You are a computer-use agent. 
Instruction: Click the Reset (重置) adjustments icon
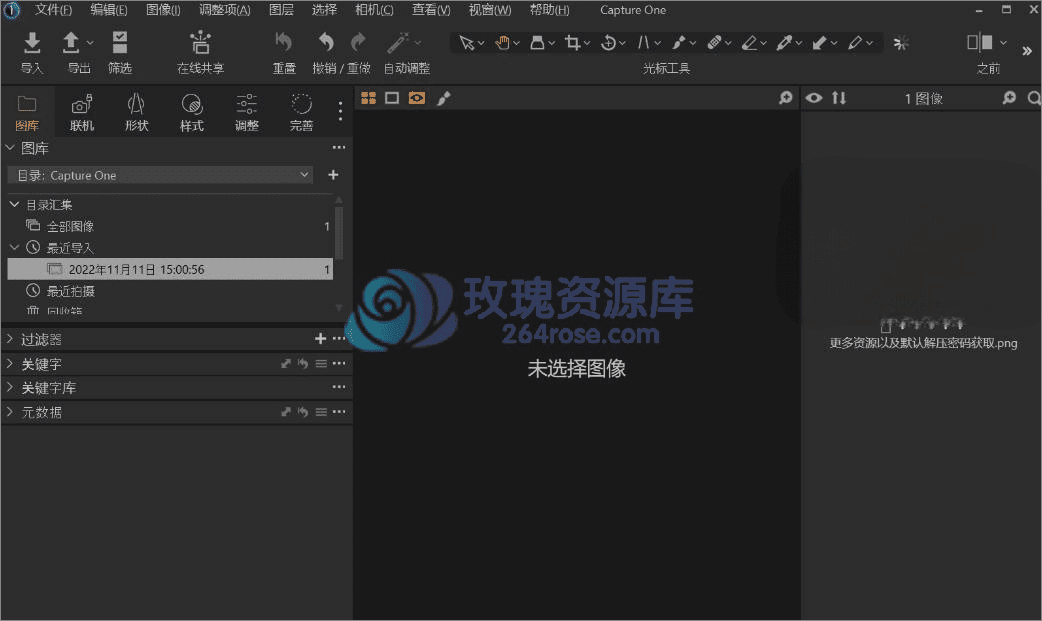click(284, 43)
